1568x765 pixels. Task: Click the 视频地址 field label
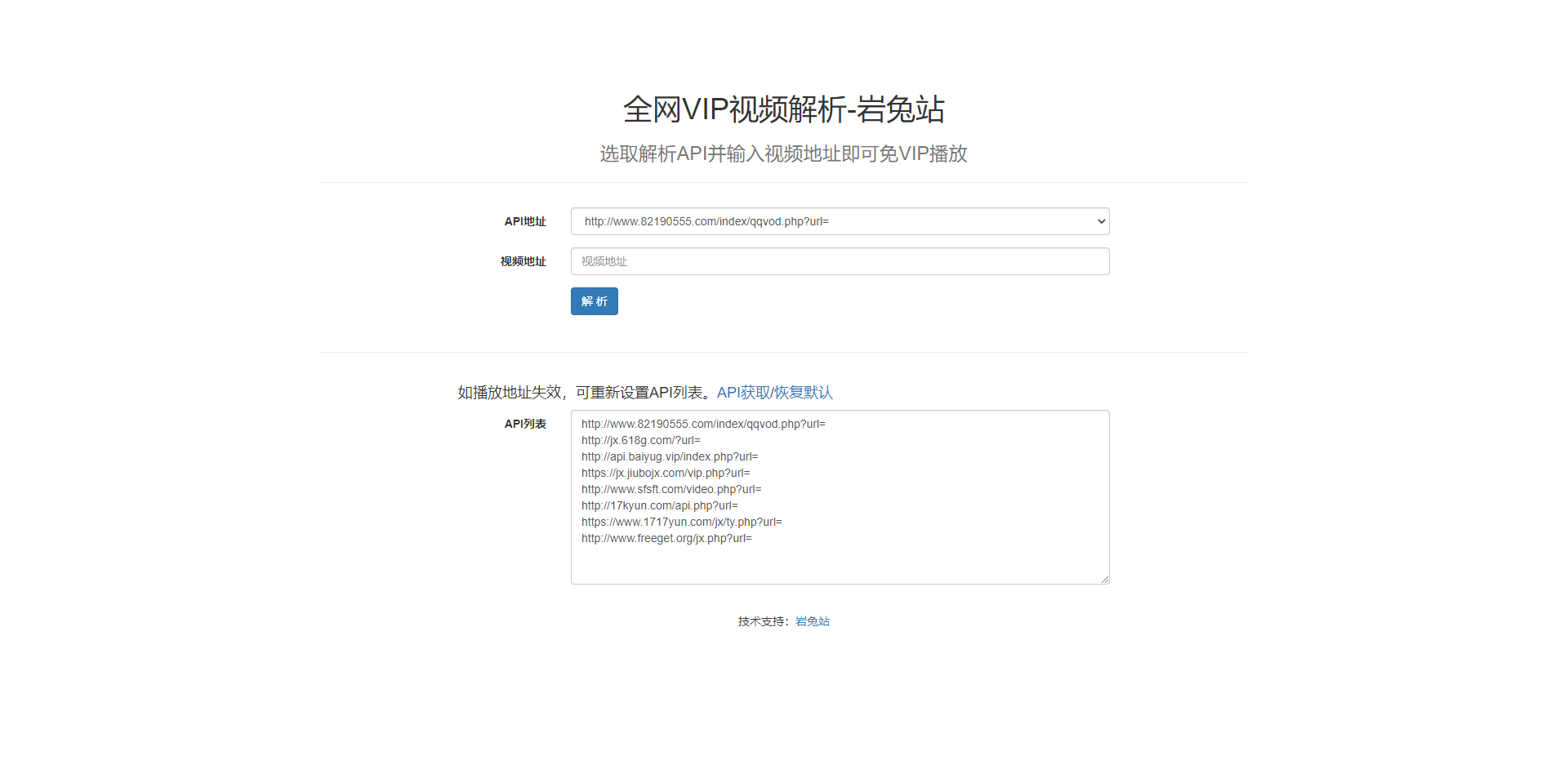tap(523, 261)
